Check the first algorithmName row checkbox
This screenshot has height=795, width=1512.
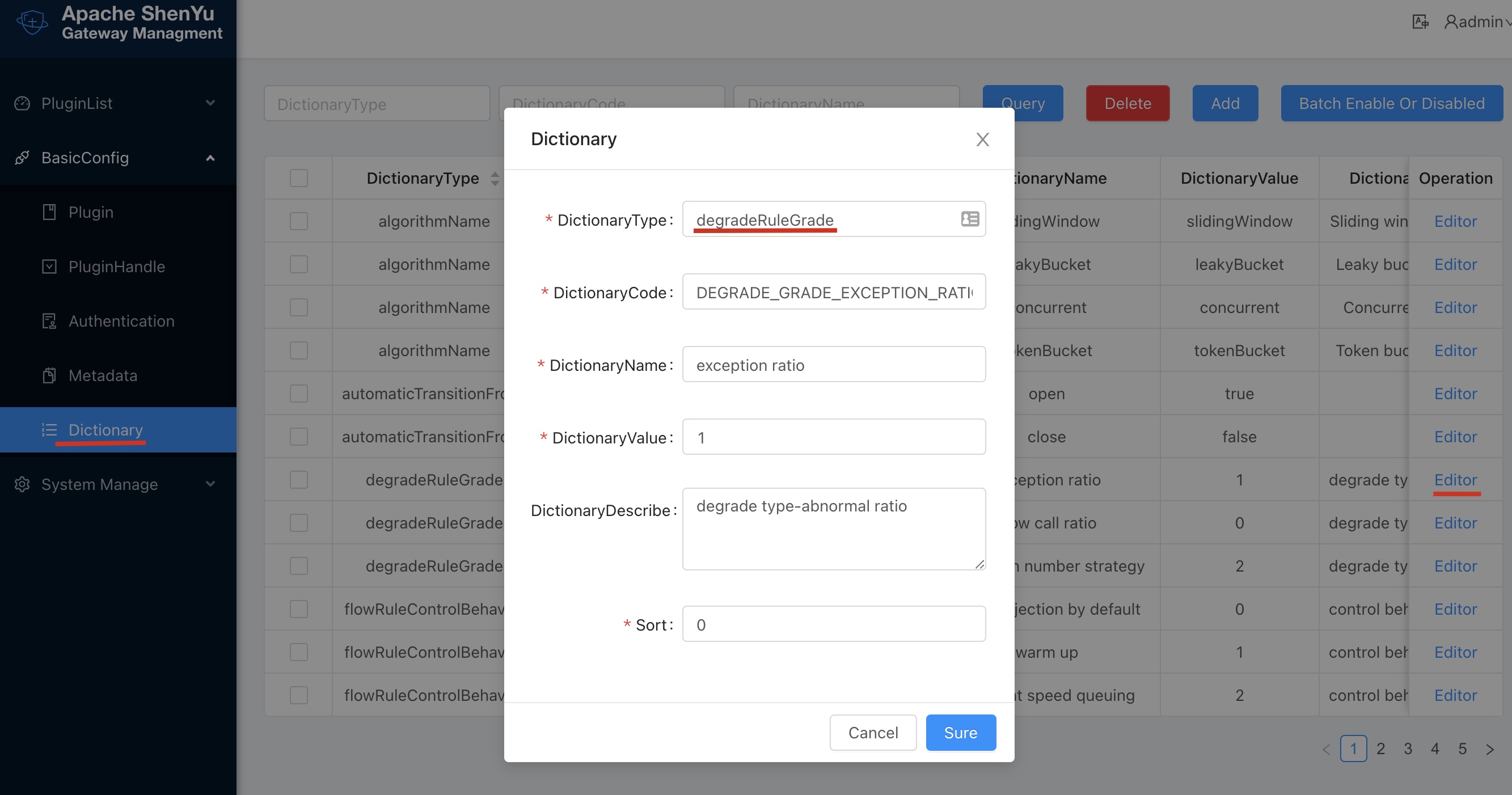[298, 221]
